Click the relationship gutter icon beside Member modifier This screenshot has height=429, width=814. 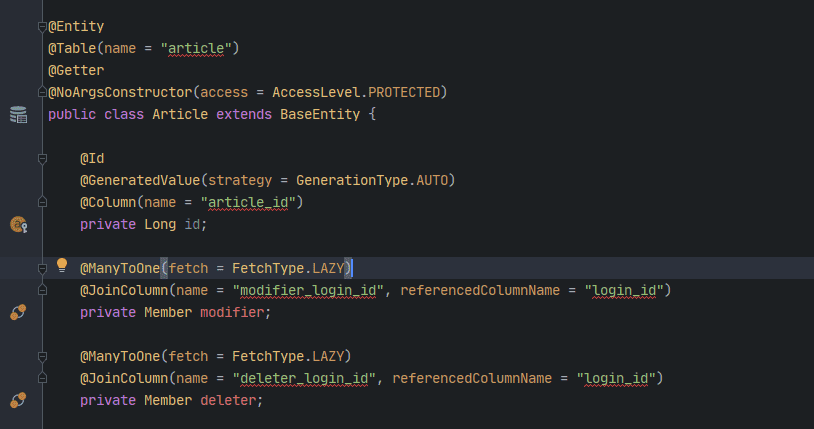pyautogui.click(x=18, y=312)
